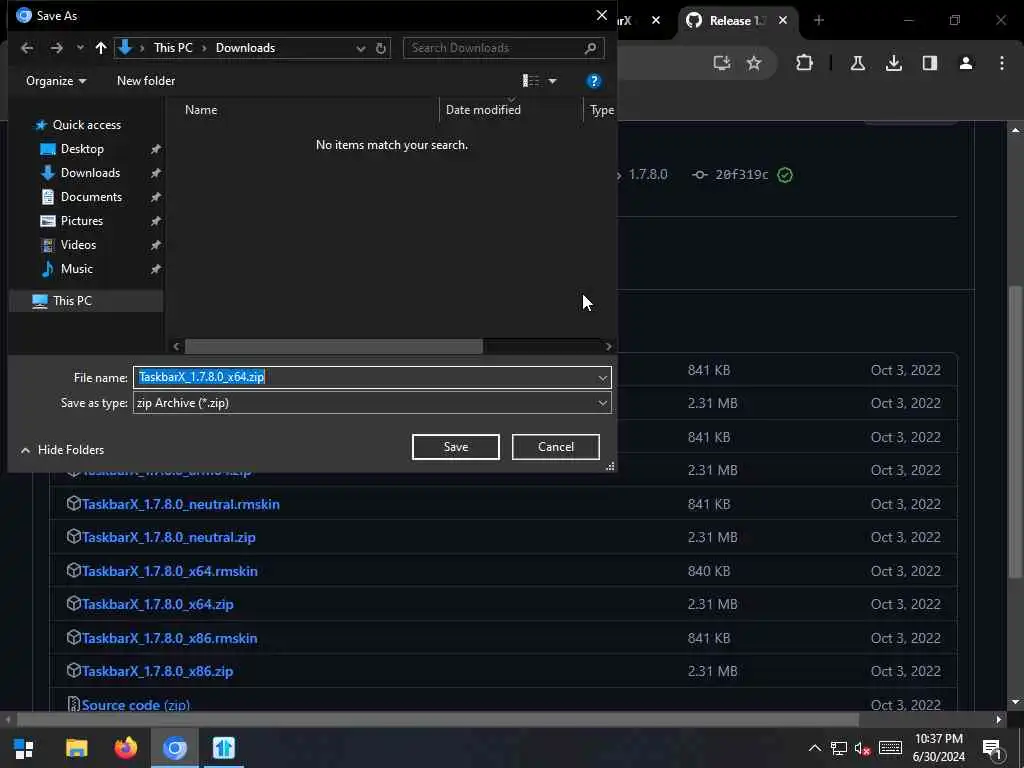Download TaskbarX_1.7.8.0_neutral.zip
1024x768 pixels.
pyautogui.click(x=168, y=537)
